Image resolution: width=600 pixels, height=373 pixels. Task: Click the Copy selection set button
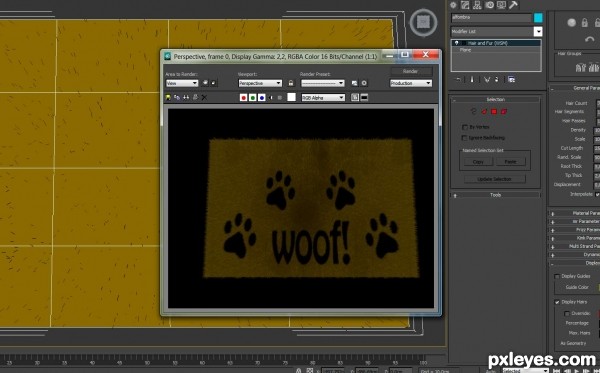click(x=478, y=162)
